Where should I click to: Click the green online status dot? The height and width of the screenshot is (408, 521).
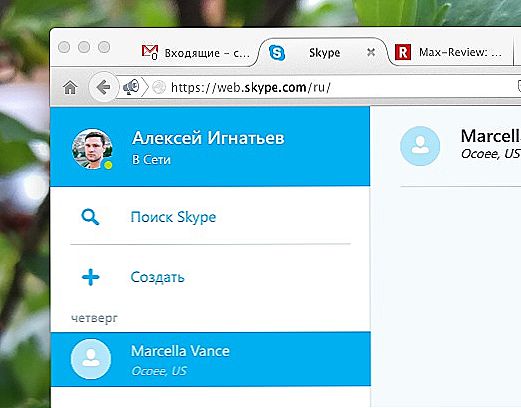[x=108, y=165]
